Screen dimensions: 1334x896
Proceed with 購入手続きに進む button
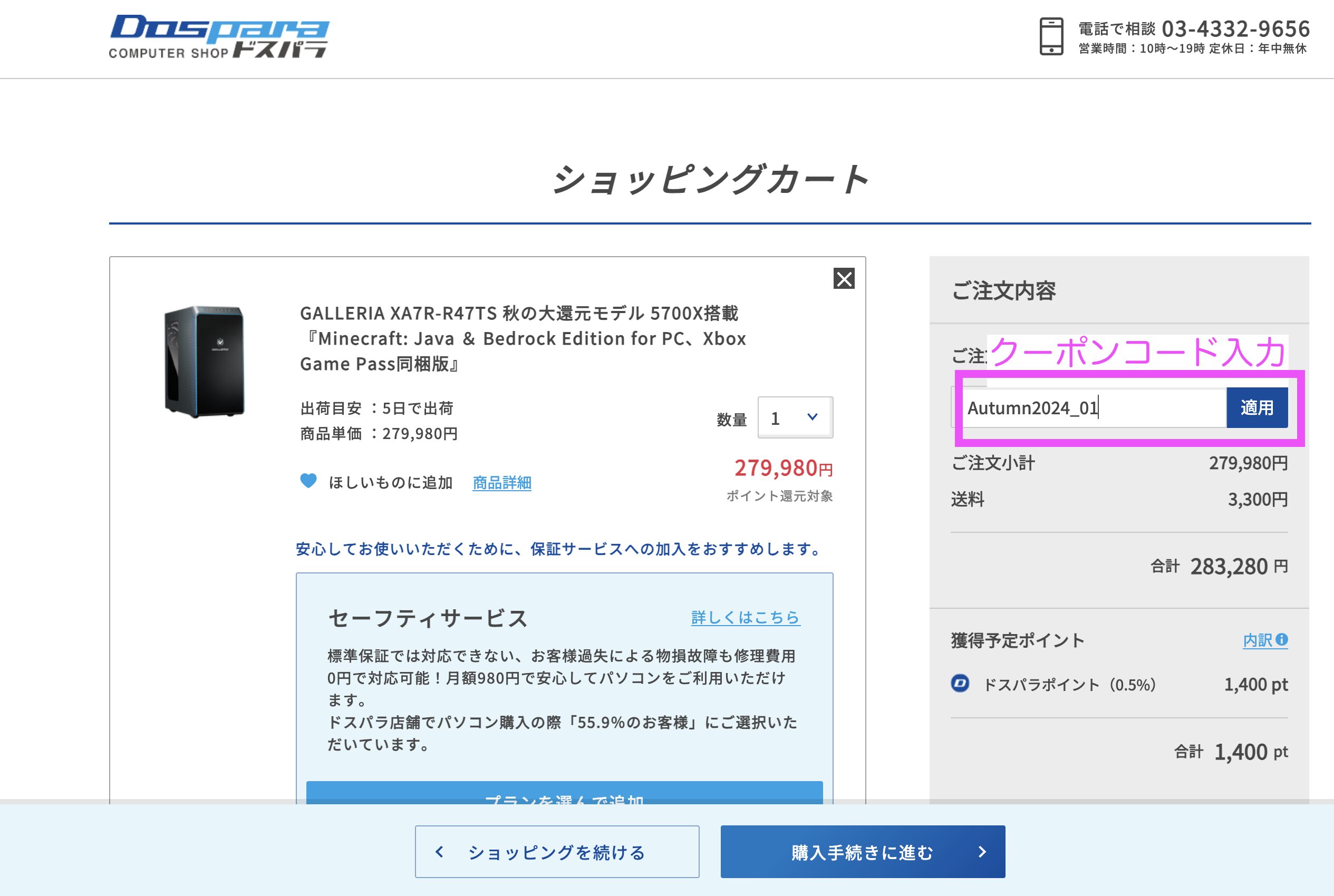coord(863,851)
